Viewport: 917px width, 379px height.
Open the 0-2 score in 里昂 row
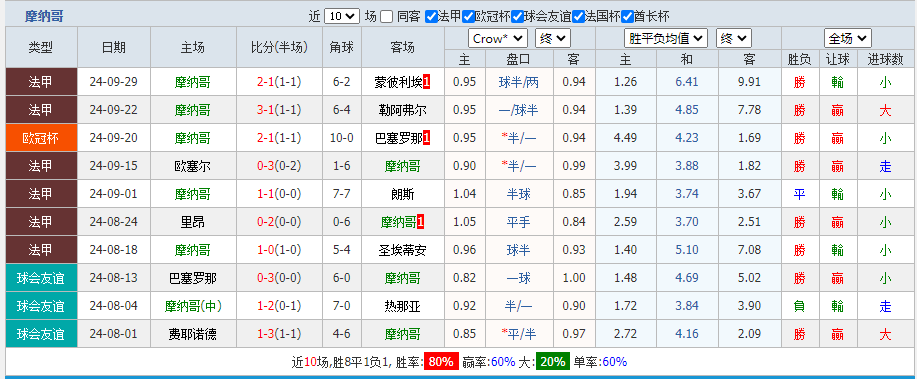click(266, 222)
